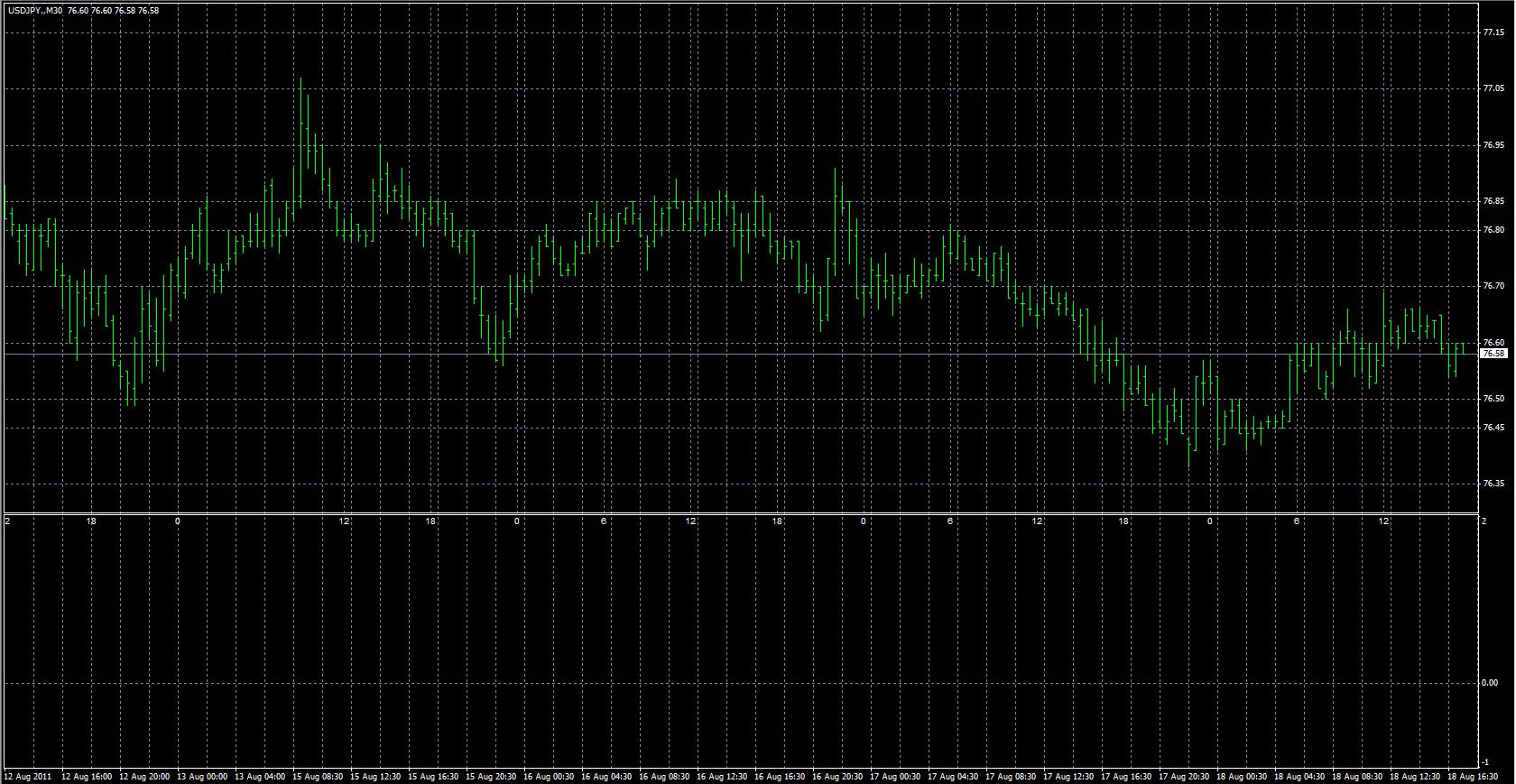
Task: Click the 17 Aug 00:30 time label
Action: point(895,776)
